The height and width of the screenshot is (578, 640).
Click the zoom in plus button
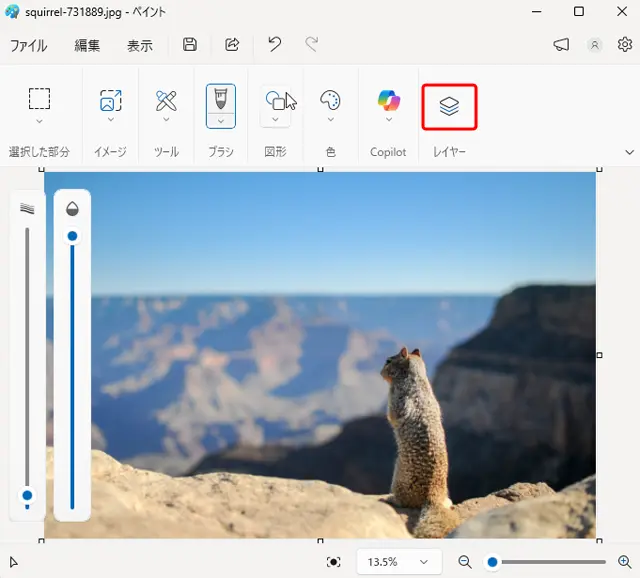(625, 562)
